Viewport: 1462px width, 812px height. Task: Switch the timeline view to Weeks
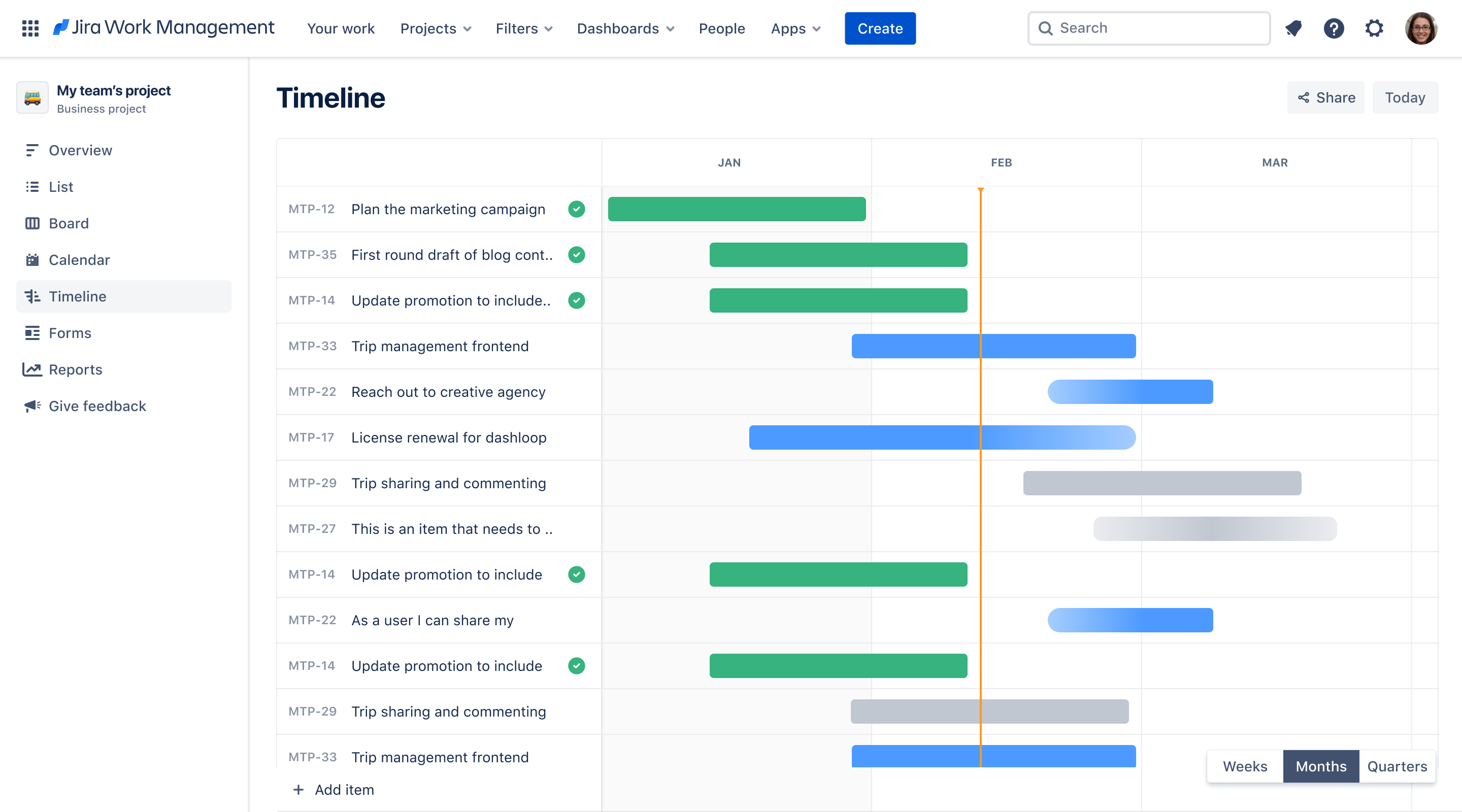click(1245, 766)
